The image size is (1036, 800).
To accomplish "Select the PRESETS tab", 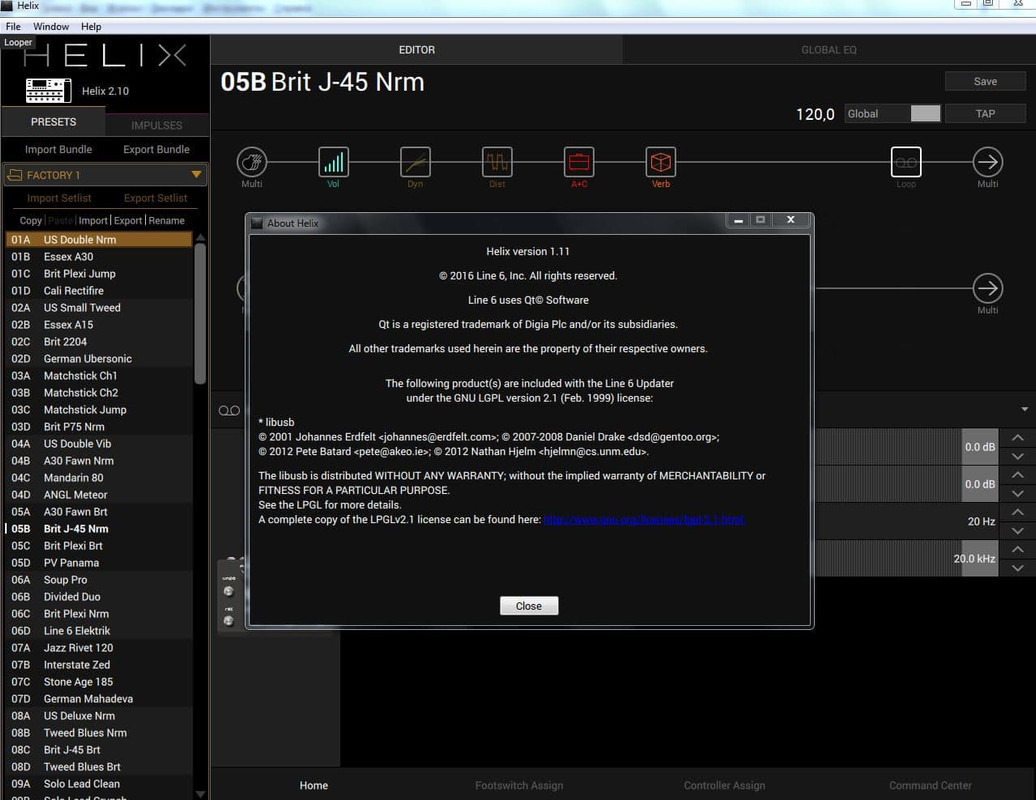I will [54, 122].
